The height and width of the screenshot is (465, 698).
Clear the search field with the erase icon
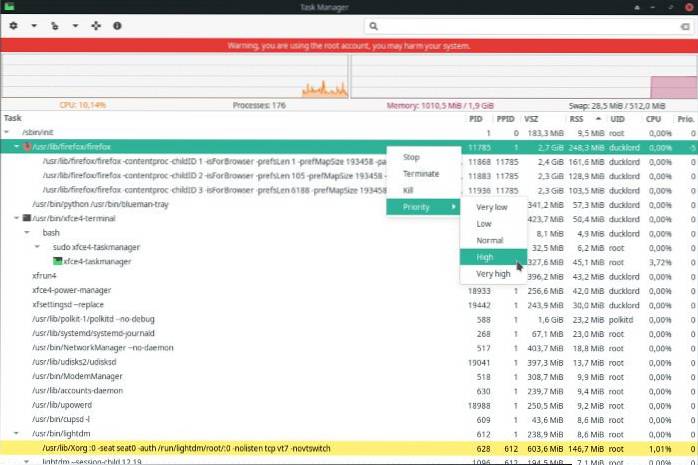(x=685, y=27)
